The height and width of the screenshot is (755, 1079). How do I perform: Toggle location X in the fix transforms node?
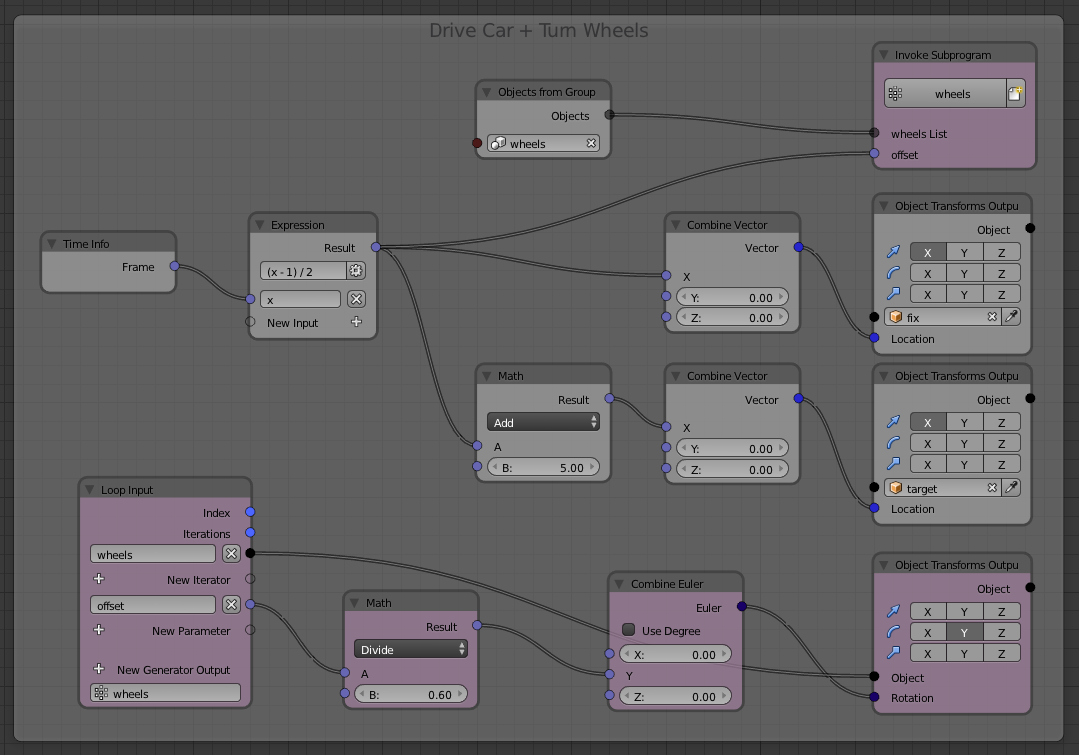pyautogui.click(x=927, y=252)
